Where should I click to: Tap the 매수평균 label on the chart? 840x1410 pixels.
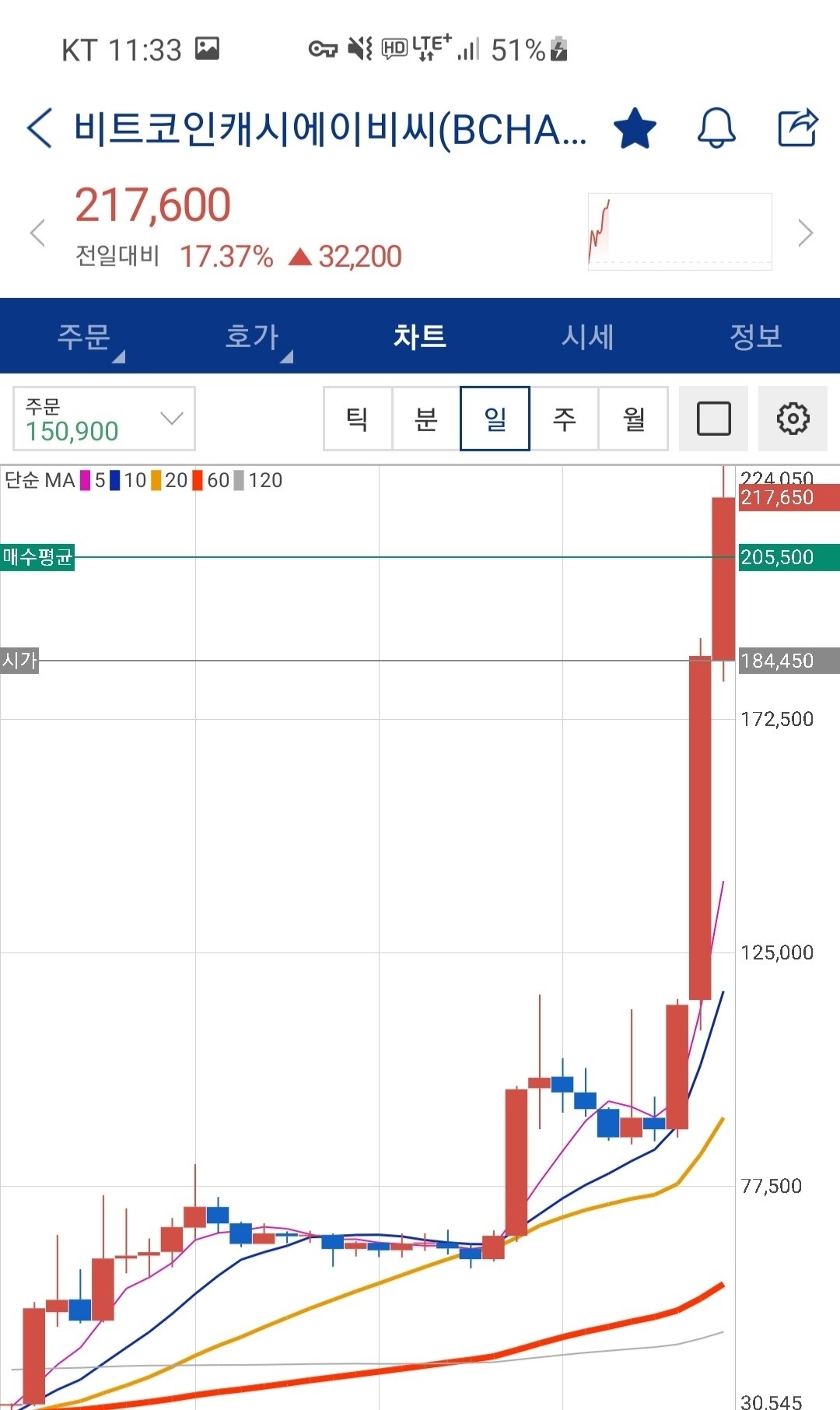(38, 559)
